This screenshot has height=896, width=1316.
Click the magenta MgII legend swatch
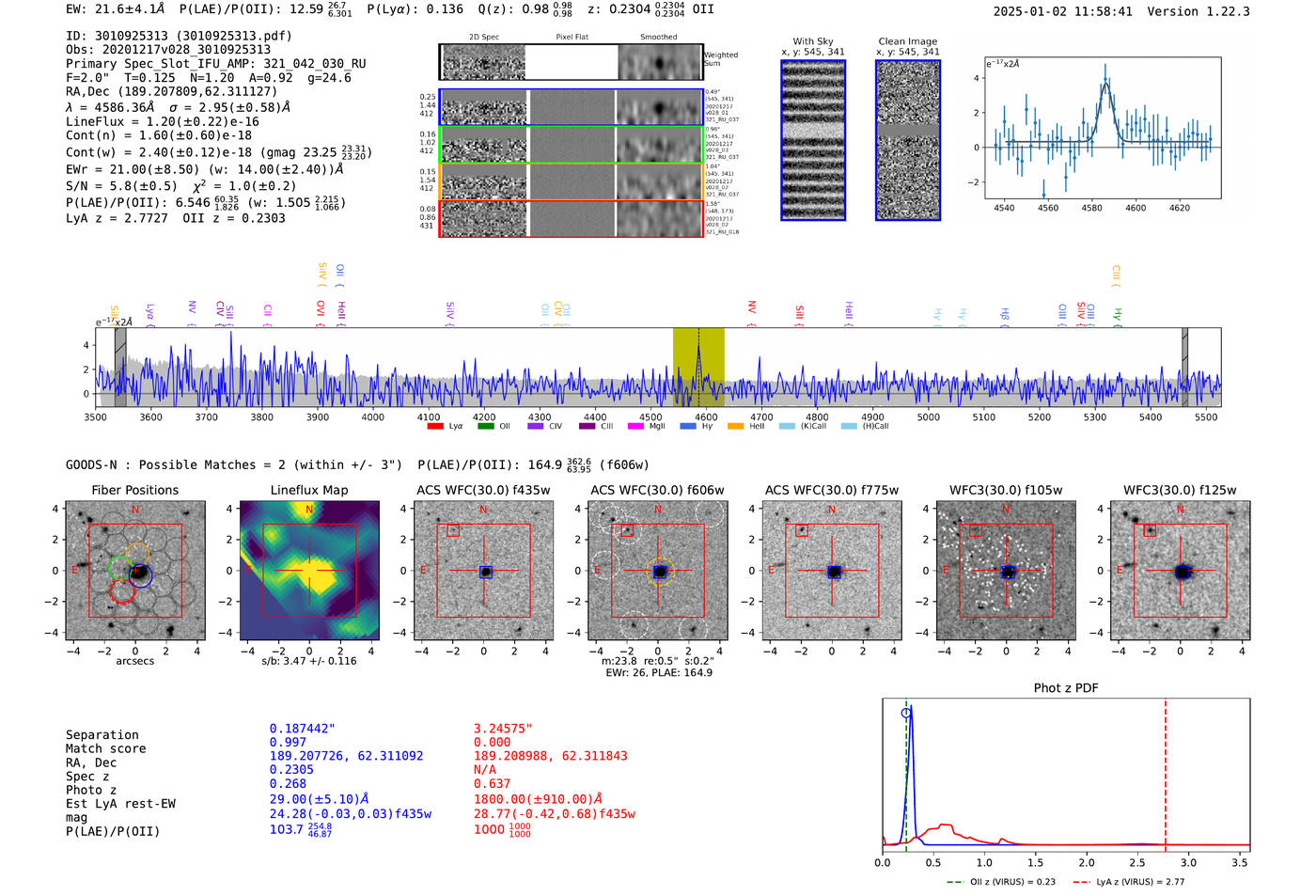[635, 426]
